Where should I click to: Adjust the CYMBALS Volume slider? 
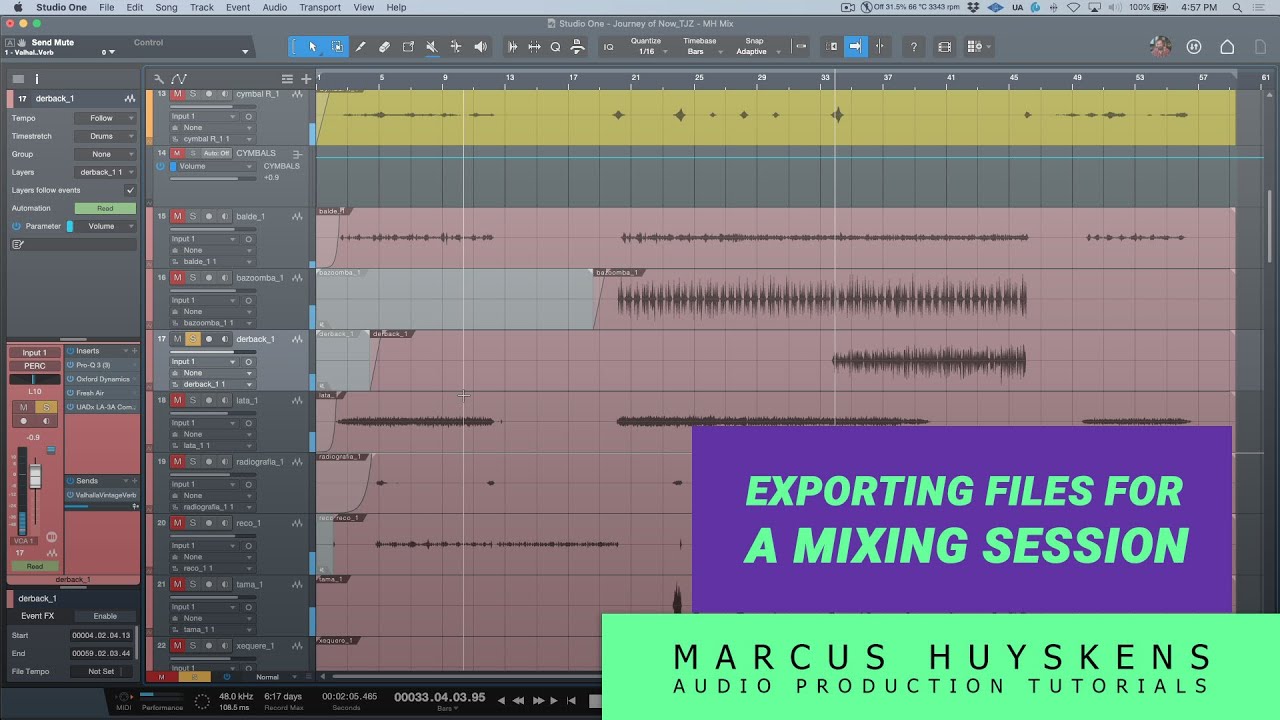click(212, 178)
